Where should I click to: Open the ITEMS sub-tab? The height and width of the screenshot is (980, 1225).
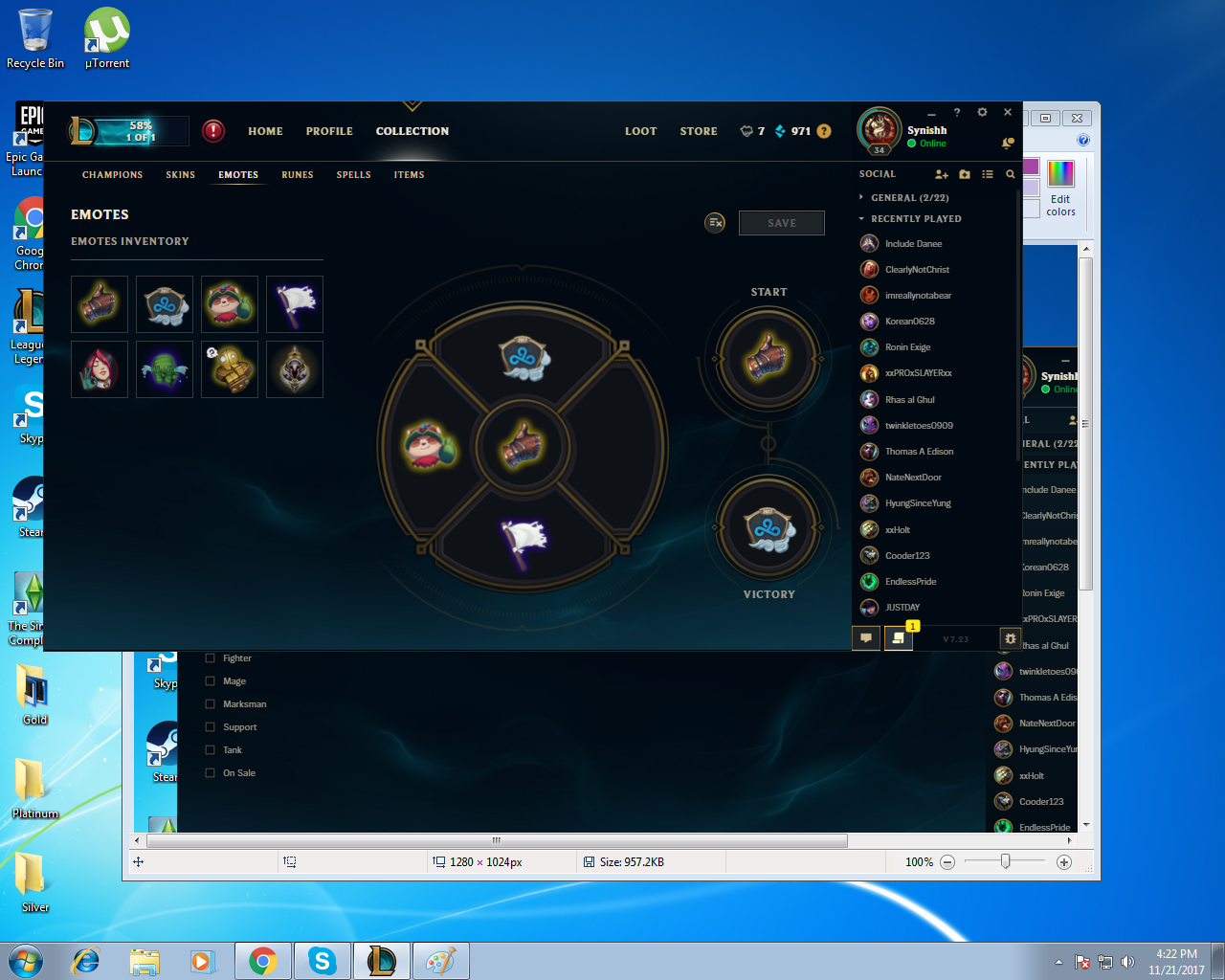pyautogui.click(x=409, y=174)
